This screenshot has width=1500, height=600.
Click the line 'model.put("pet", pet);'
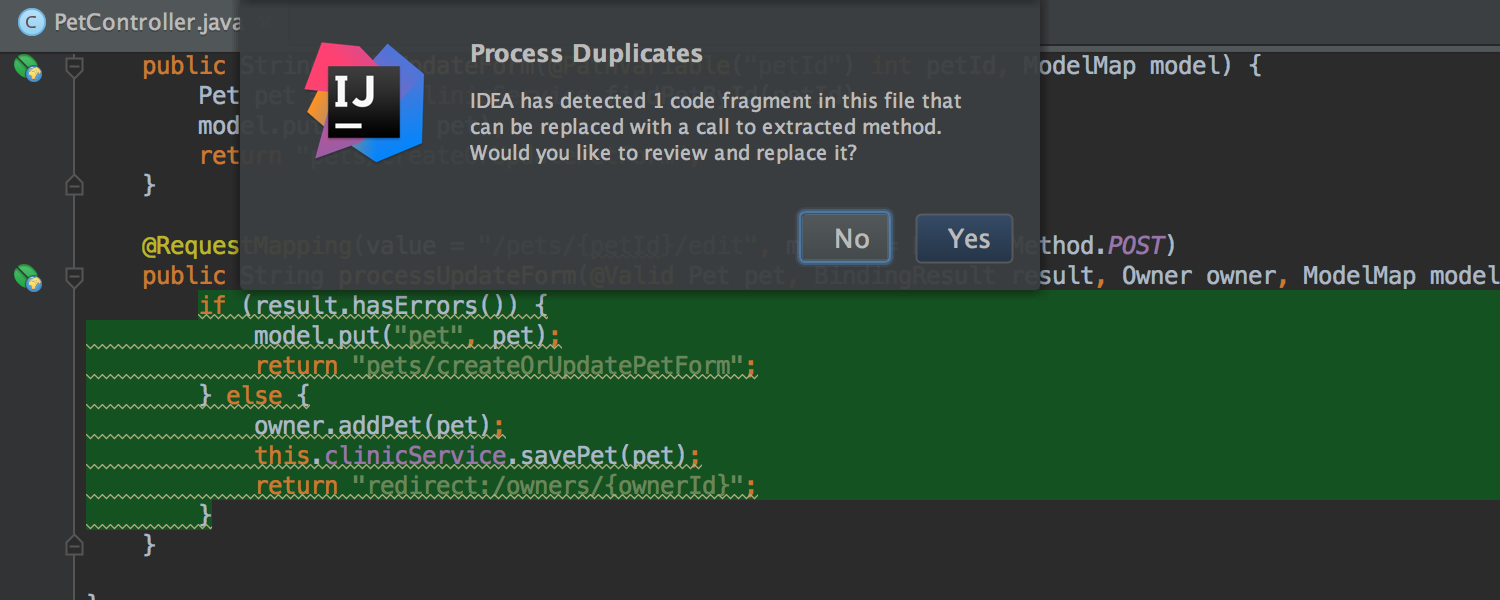tap(408, 336)
